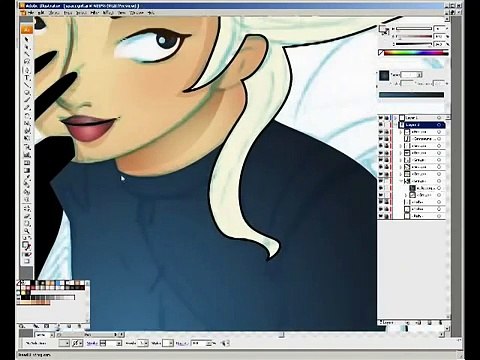Screen dimensions: 480x360
Task: Click the Layer 1 target circle
Action: 439,118
